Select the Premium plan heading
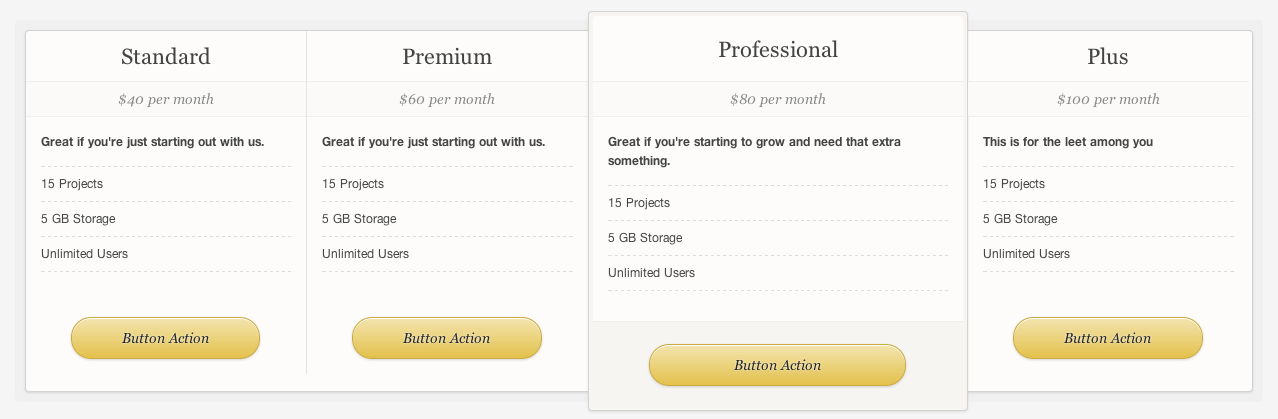Screen dimensions: 1278x419 point(447,56)
